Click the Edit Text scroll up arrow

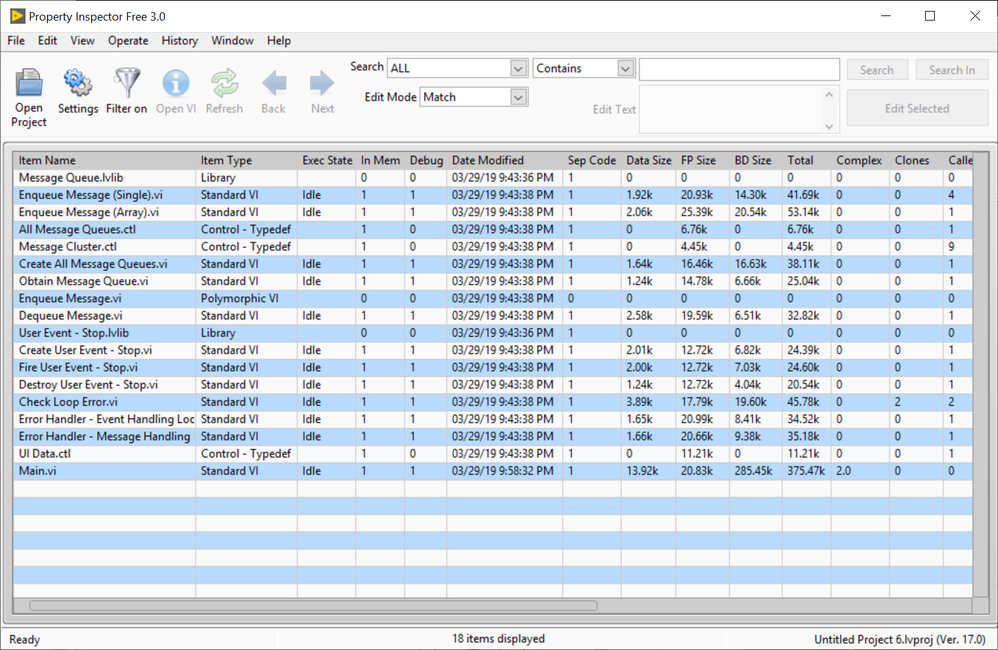(829, 94)
